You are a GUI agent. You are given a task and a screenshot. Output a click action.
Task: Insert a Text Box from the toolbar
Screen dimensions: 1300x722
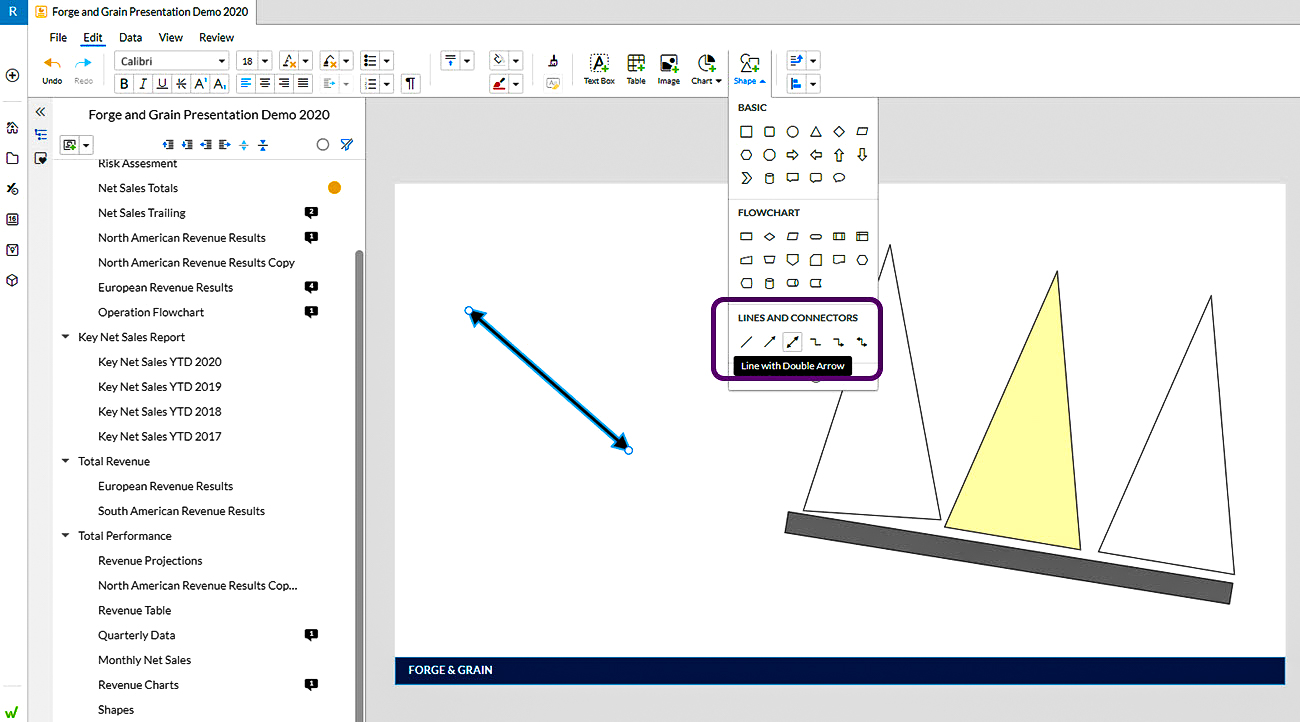pyautogui.click(x=599, y=68)
